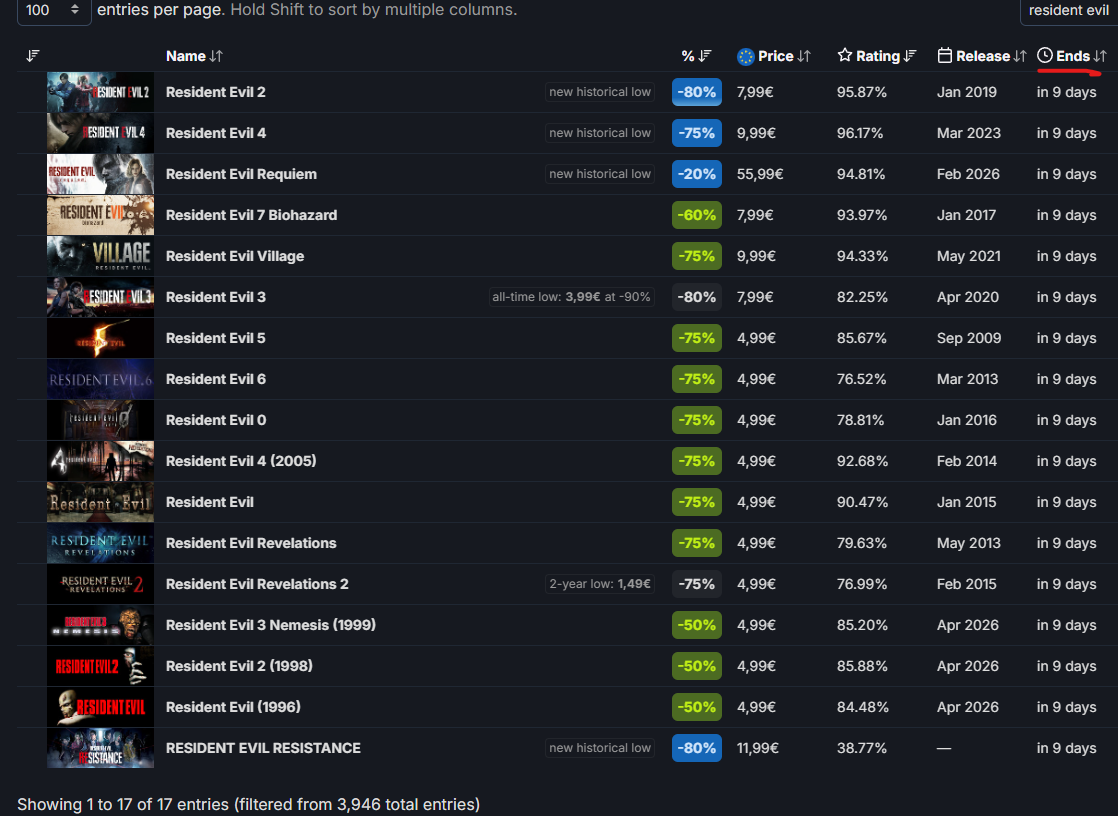
Task: Open Resident Evil 3 Nemesis thumbnail
Action: click(101, 625)
